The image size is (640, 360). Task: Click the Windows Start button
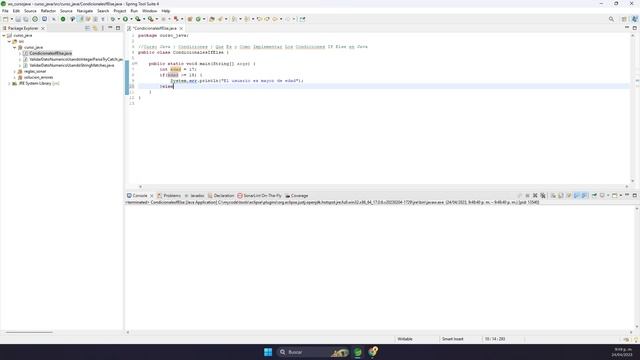pyautogui.click(x=268, y=352)
